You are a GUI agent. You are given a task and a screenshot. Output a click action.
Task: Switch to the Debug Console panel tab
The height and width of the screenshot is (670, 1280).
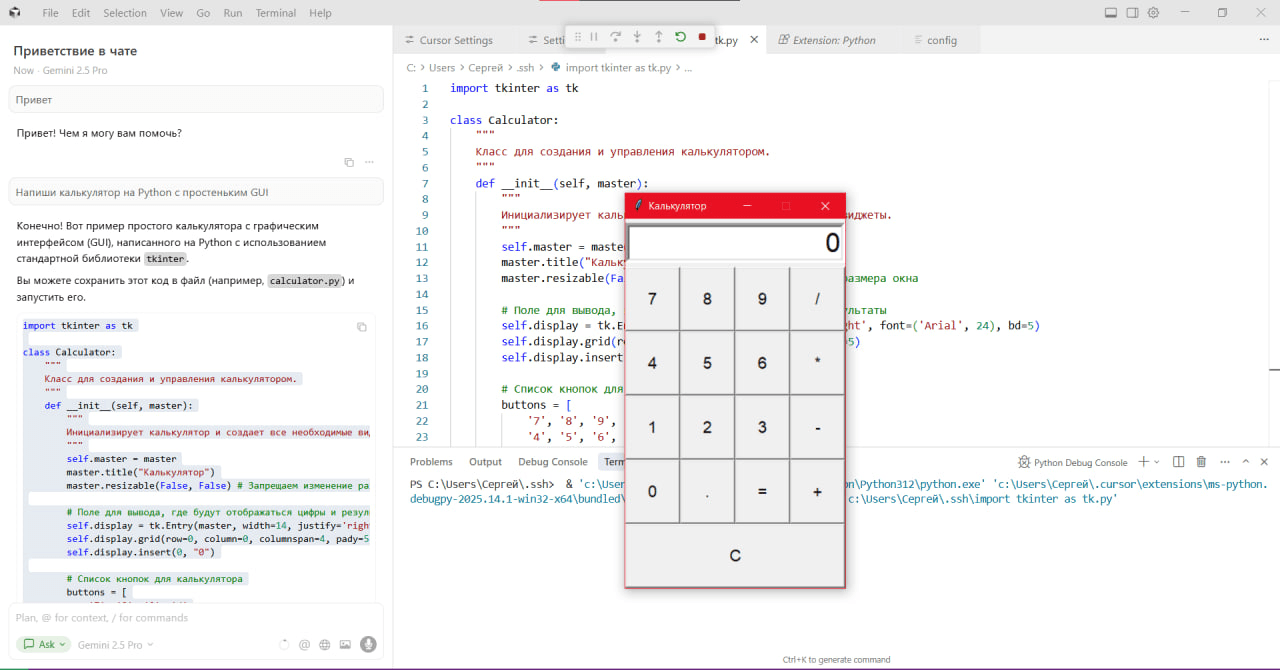(552, 462)
